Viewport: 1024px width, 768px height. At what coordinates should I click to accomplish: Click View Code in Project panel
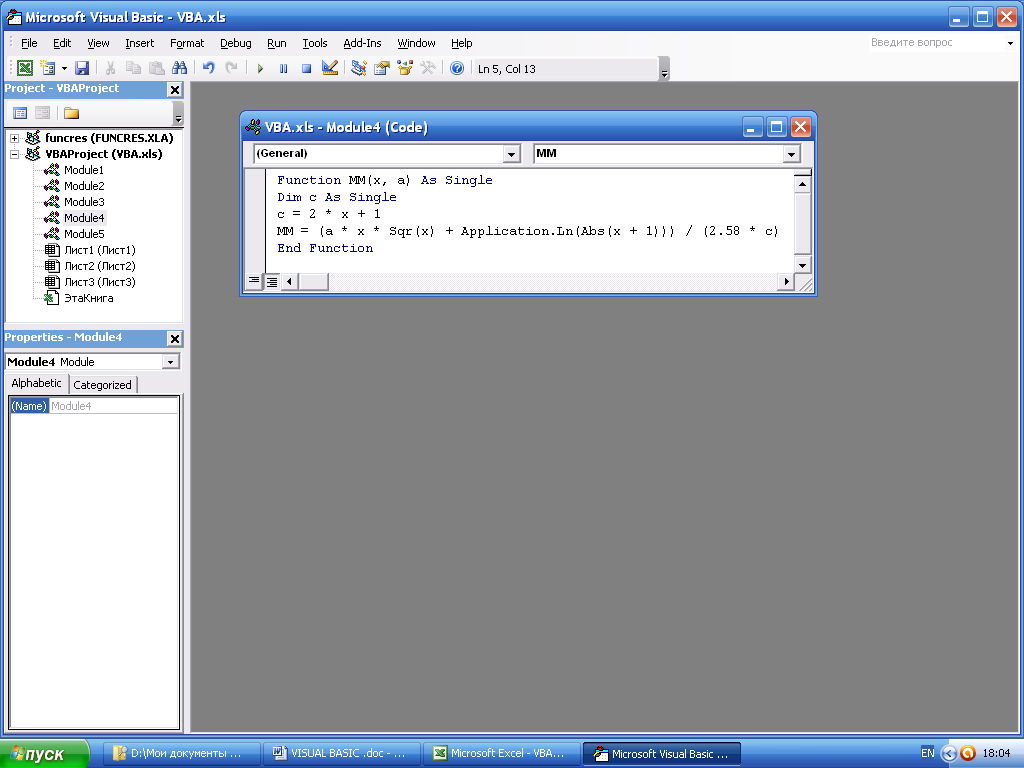click(20, 114)
